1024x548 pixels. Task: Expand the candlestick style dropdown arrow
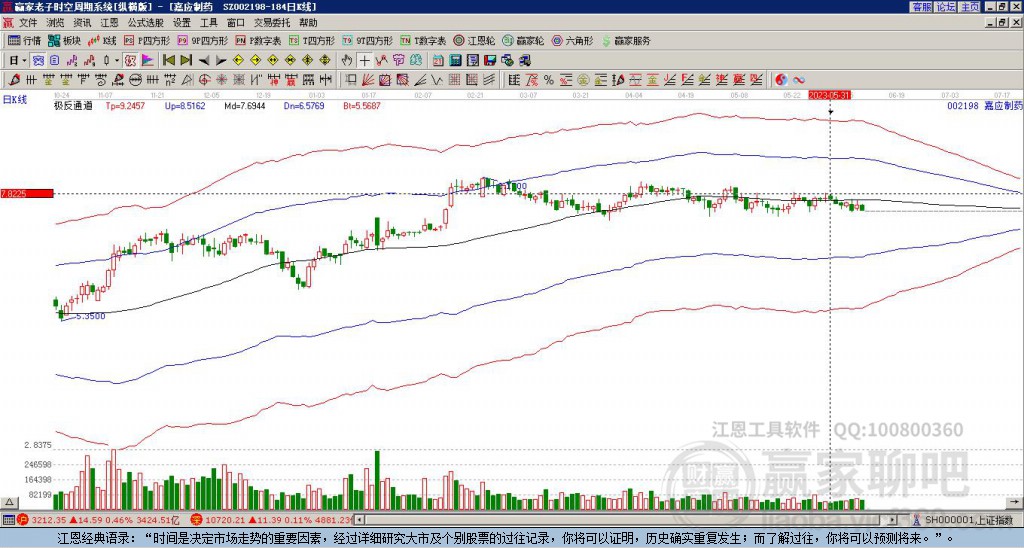tap(117, 61)
